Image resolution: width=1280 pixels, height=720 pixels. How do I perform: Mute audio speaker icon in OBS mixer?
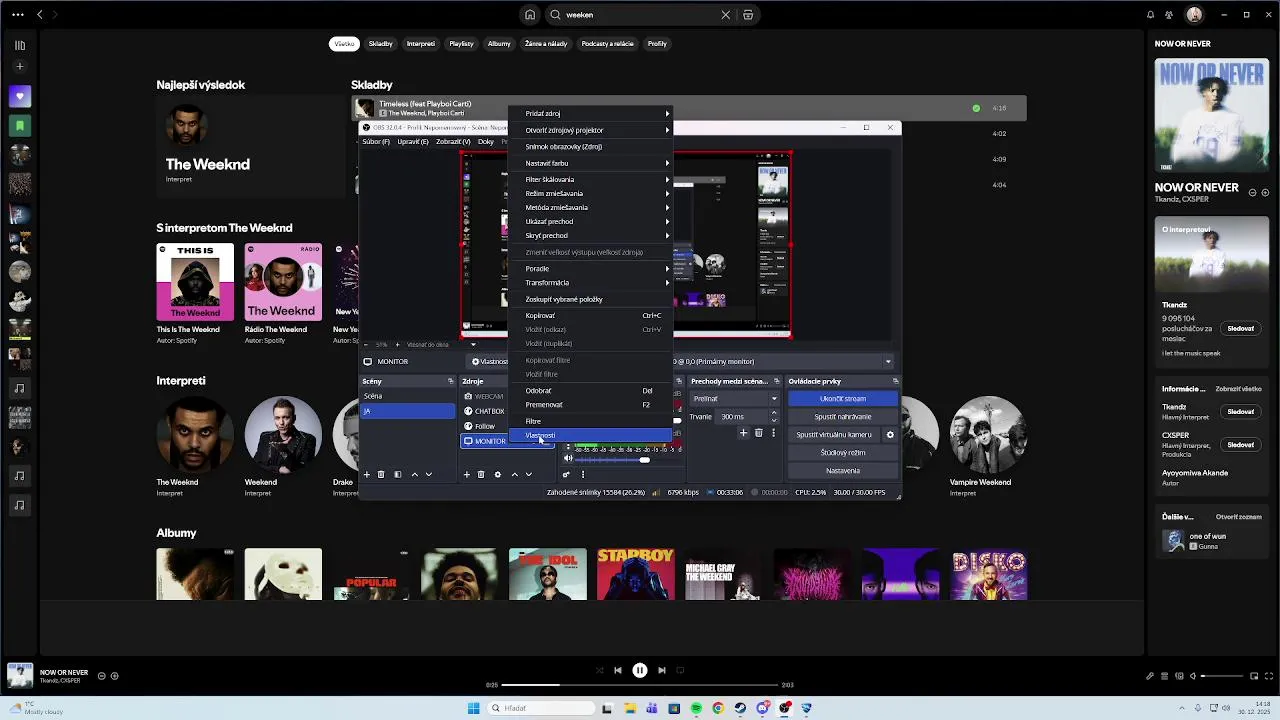tap(568, 459)
